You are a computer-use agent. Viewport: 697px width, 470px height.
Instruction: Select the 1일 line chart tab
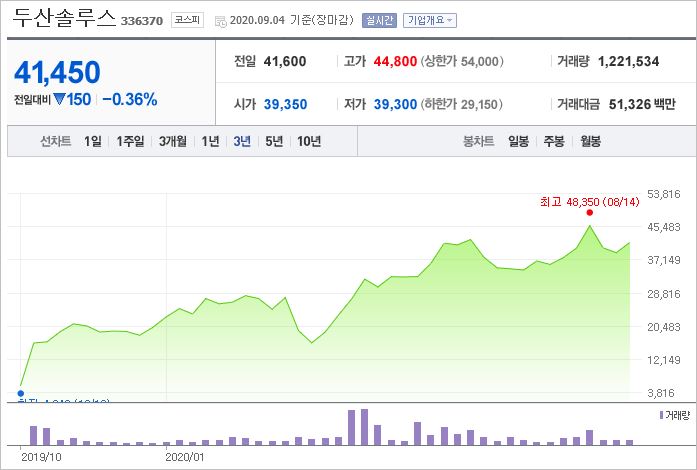92,141
